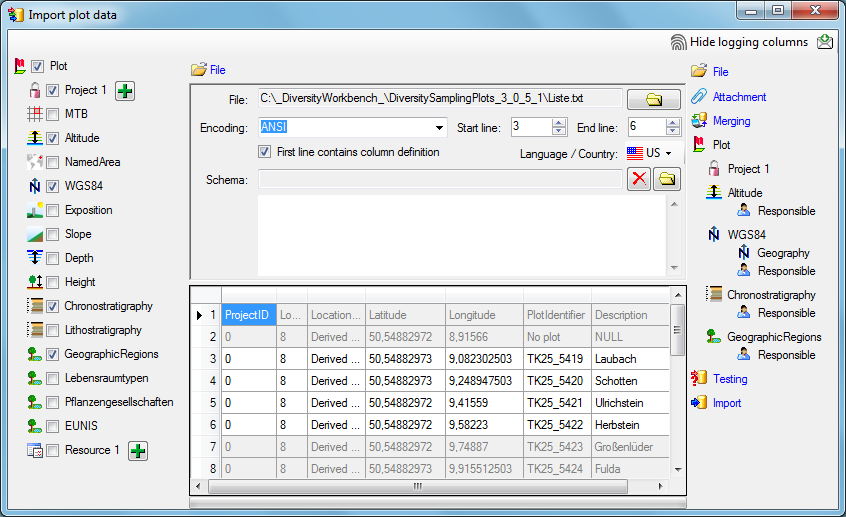
Task: Click the Merging step icon
Action: (x=698, y=121)
